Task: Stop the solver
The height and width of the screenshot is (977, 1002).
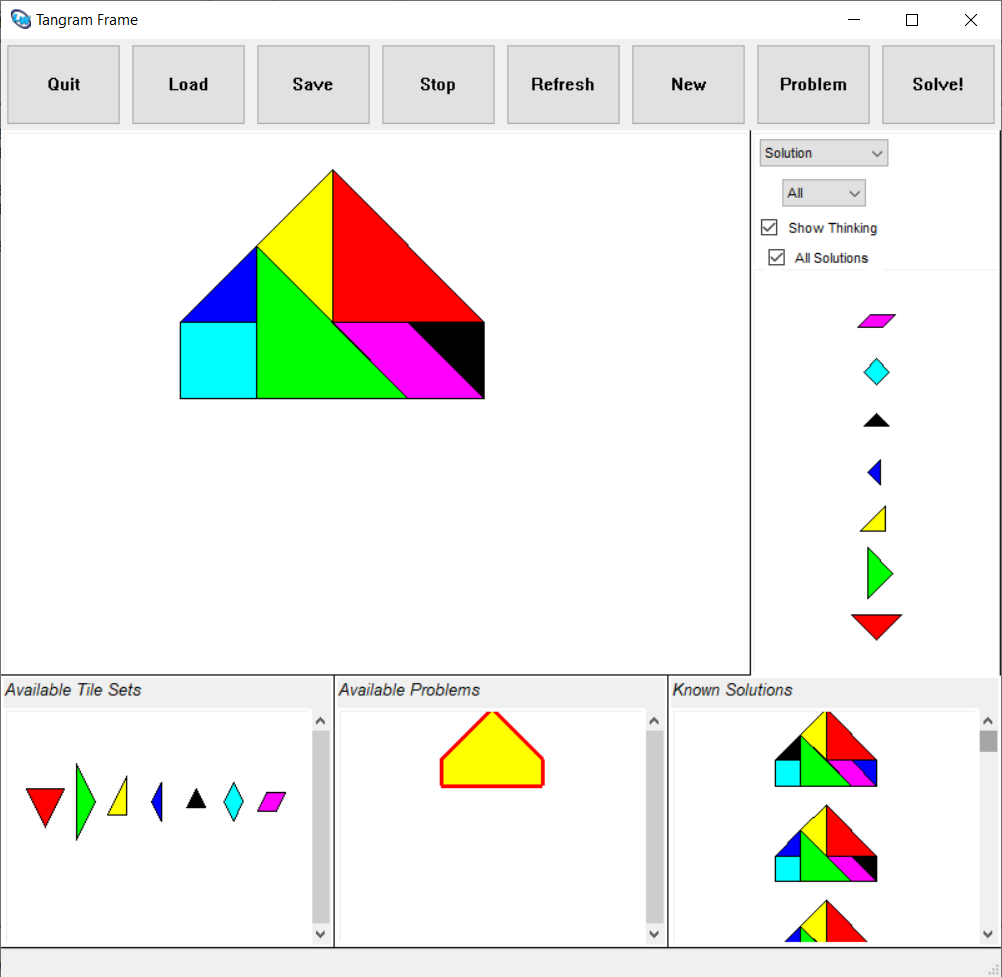Action: tap(438, 84)
